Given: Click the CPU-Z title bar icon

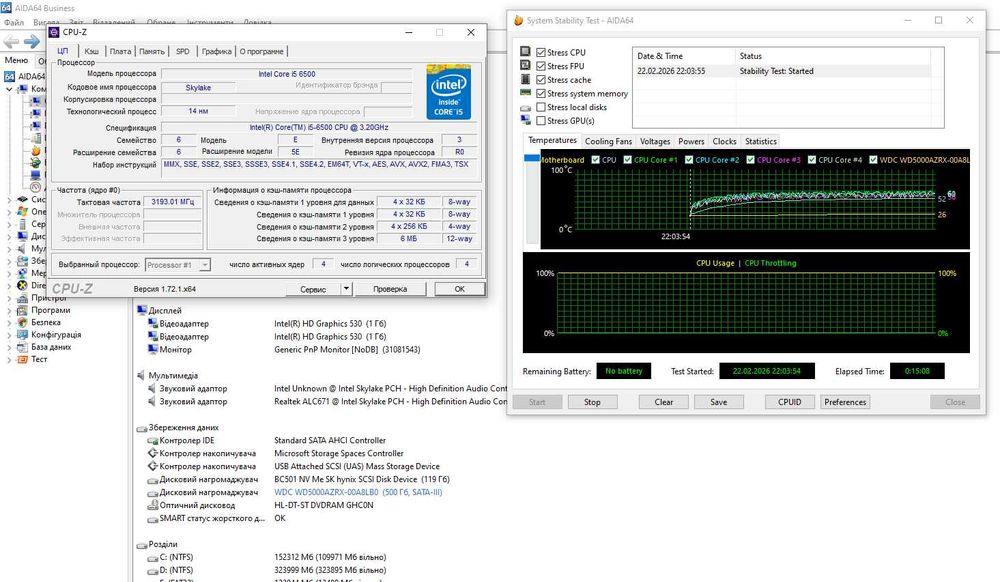Looking at the screenshot, I should tap(54, 32).
